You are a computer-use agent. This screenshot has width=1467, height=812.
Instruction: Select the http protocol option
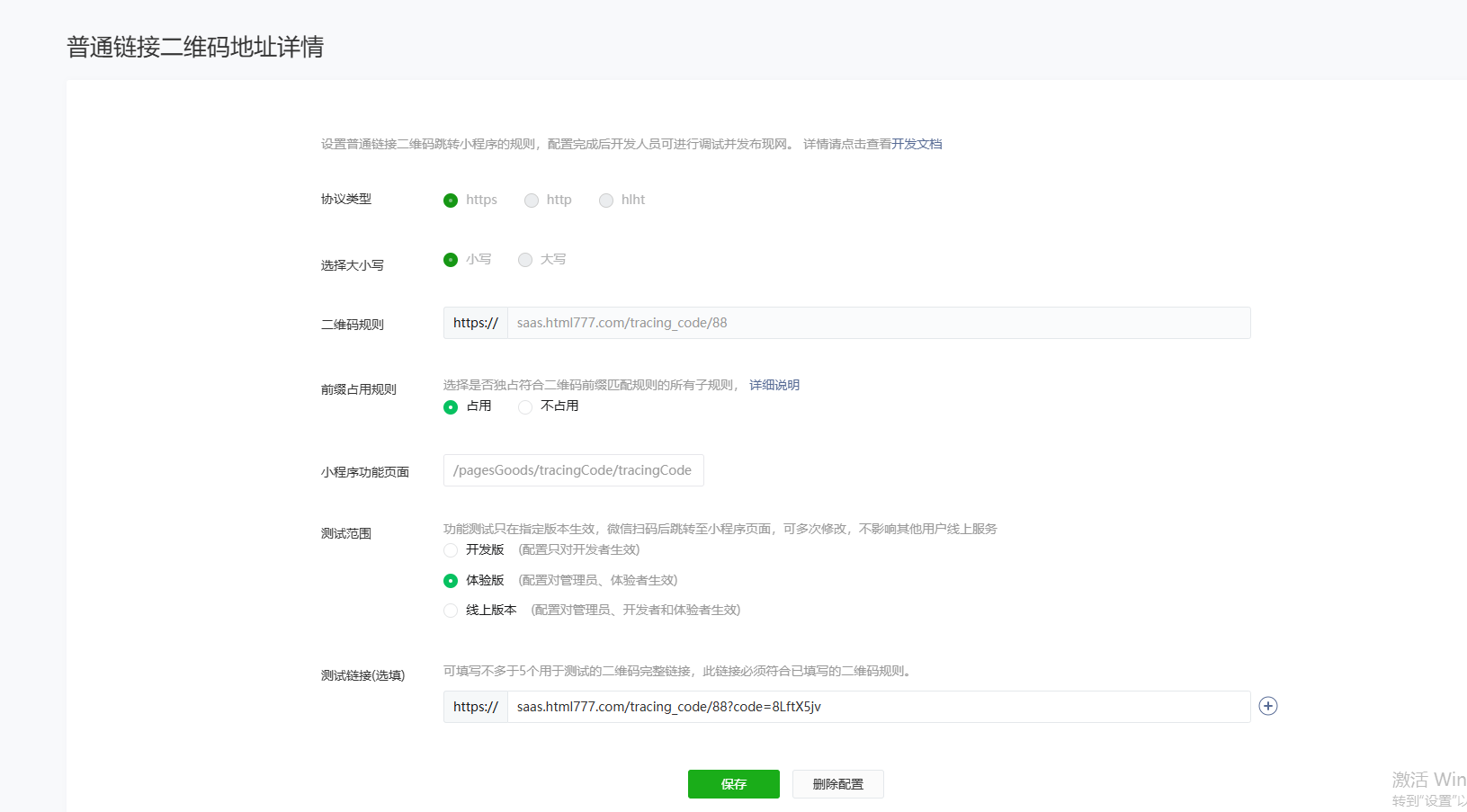[532, 201]
